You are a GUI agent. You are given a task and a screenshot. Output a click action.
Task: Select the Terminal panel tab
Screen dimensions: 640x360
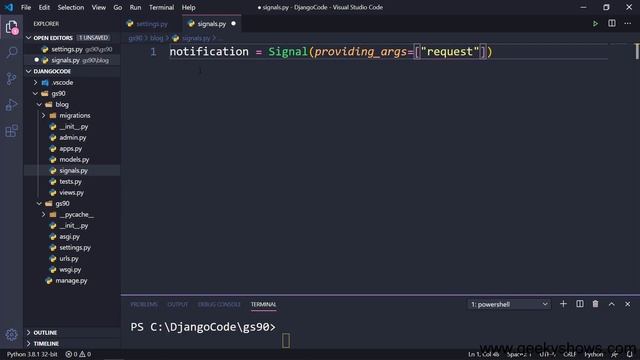(x=263, y=304)
